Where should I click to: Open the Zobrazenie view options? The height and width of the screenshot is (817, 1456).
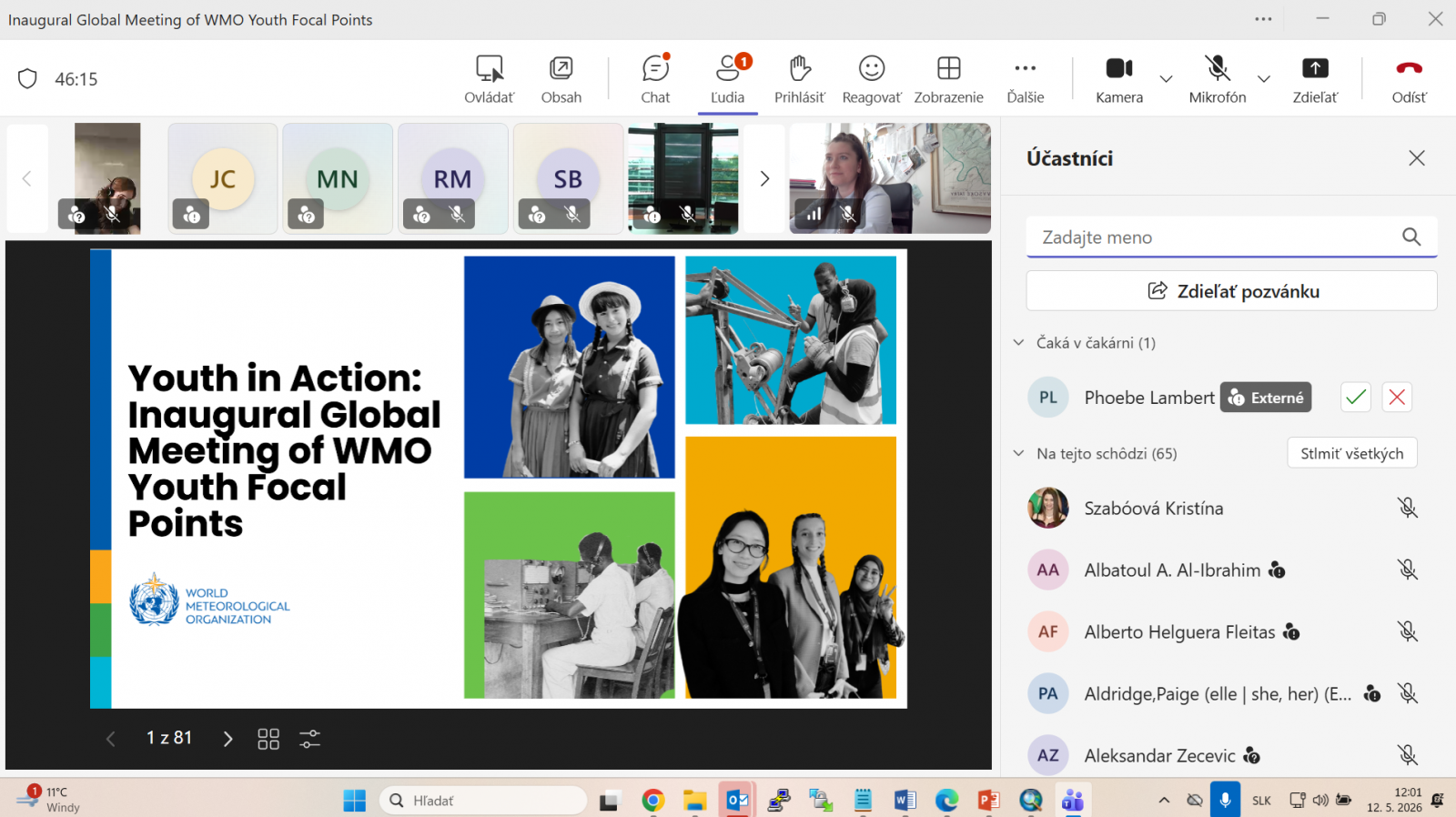tap(949, 79)
